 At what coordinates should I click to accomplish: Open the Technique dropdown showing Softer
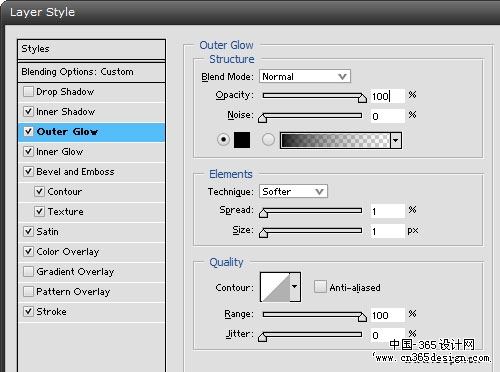[x=293, y=191]
